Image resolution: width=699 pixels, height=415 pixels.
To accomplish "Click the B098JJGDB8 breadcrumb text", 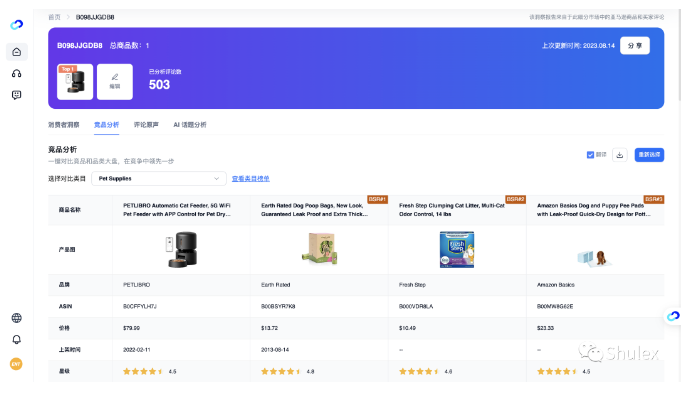I will point(95,17).
